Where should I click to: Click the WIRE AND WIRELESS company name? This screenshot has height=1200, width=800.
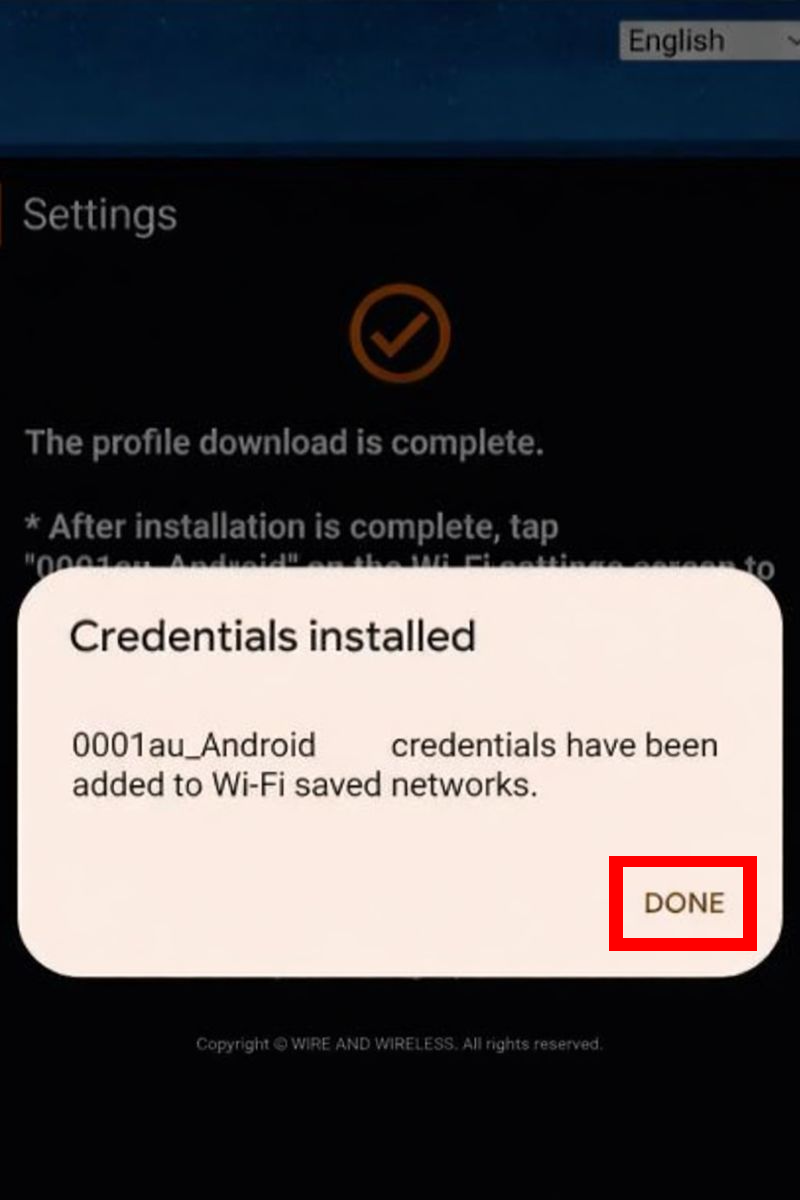pos(373,1044)
